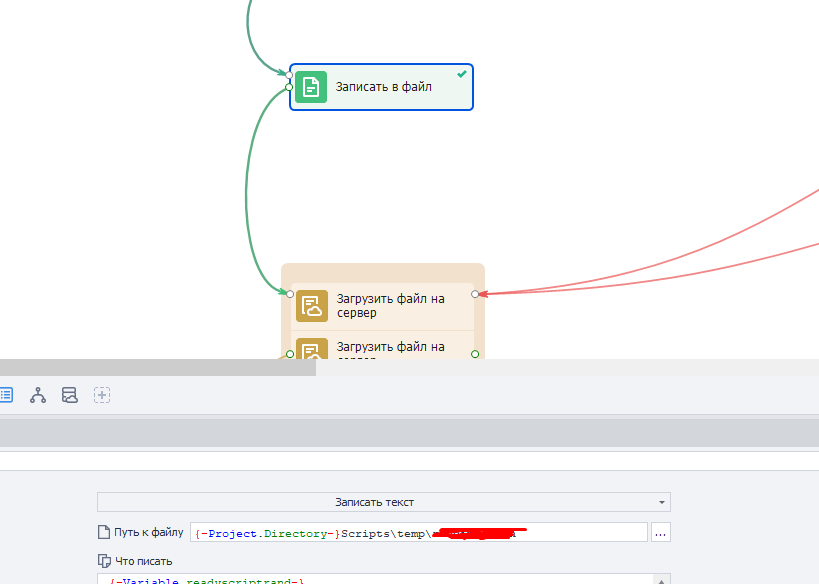This screenshot has height=584, width=819.
Task: Expand the dropdown arrow next to 'Записать текст'
Action: tap(661, 503)
